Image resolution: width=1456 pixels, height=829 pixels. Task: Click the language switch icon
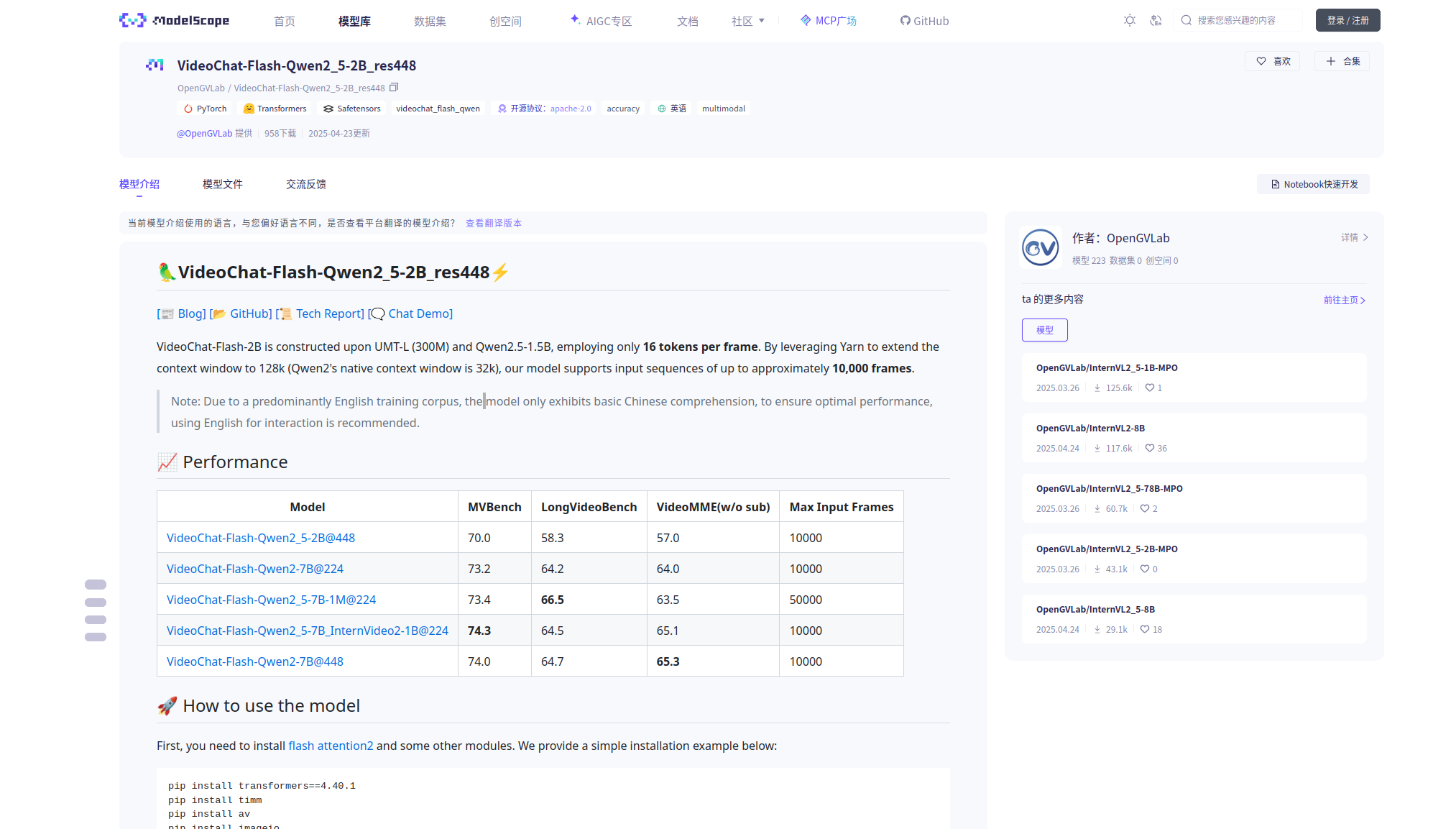tap(1156, 21)
